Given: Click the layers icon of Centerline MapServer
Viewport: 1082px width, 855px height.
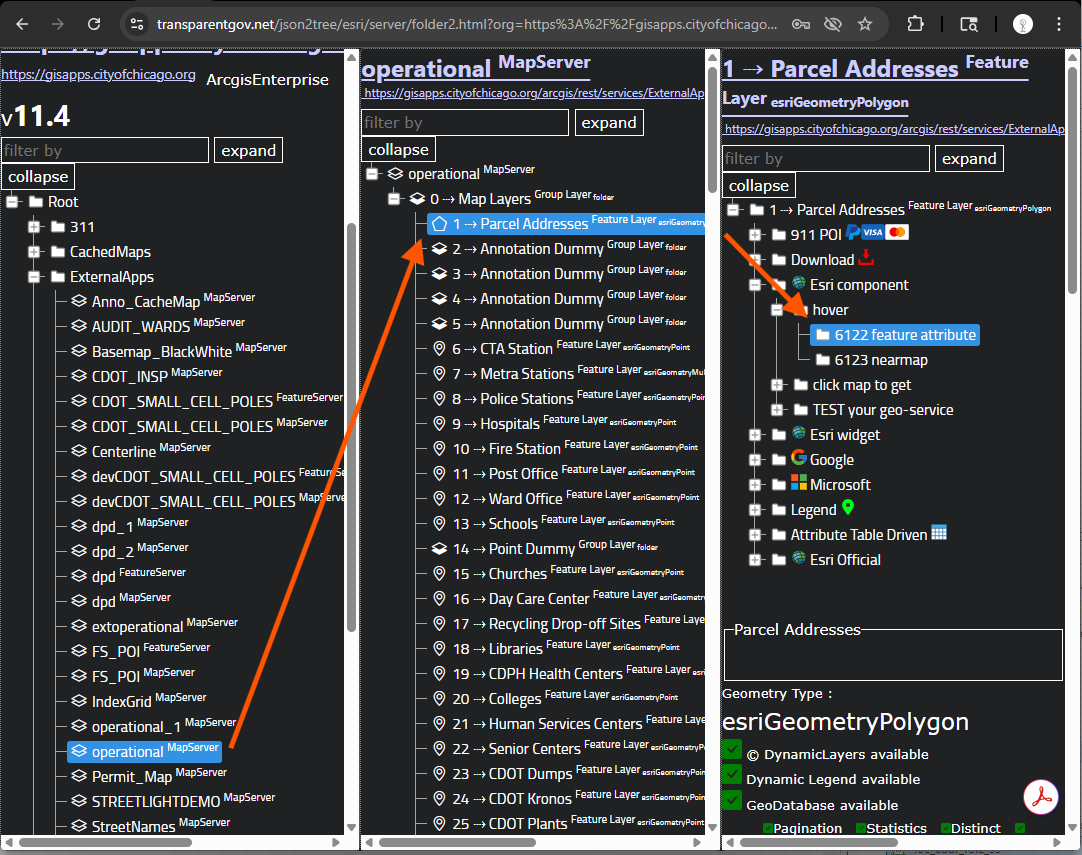Looking at the screenshot, I should pyautogui.click(x=79, y=451).
